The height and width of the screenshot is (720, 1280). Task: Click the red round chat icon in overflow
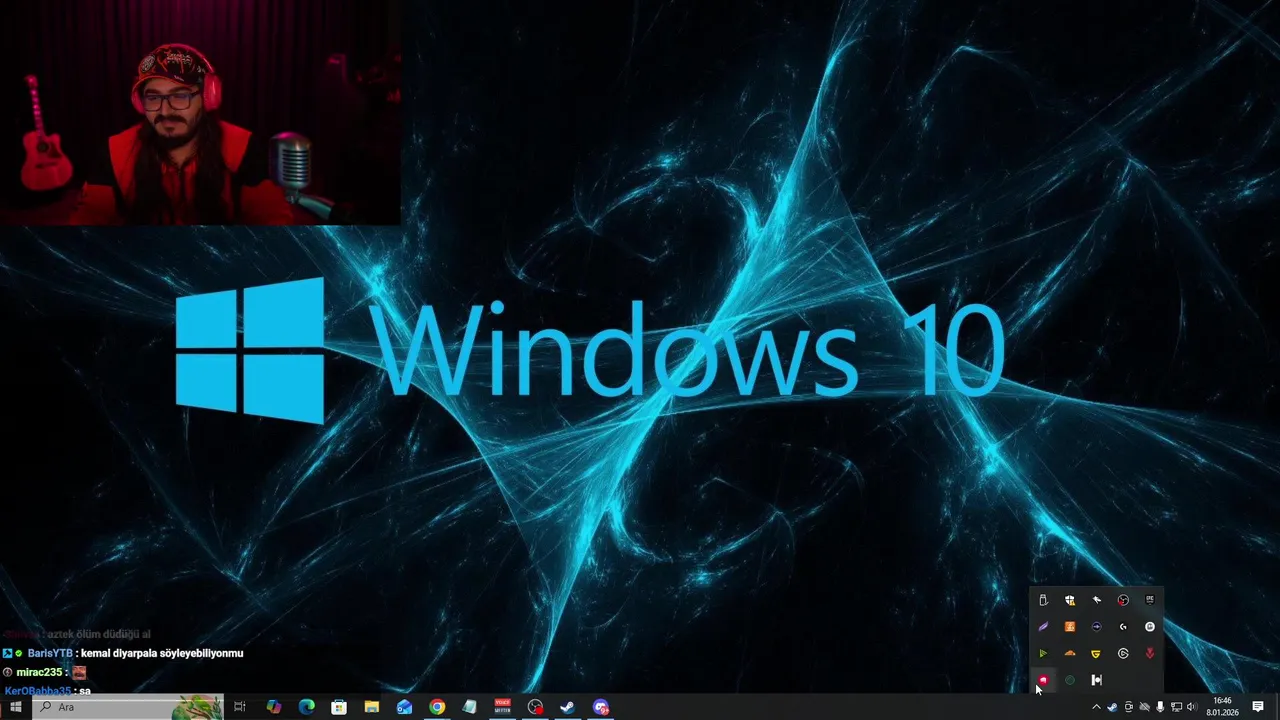(x=1043, y=680)
